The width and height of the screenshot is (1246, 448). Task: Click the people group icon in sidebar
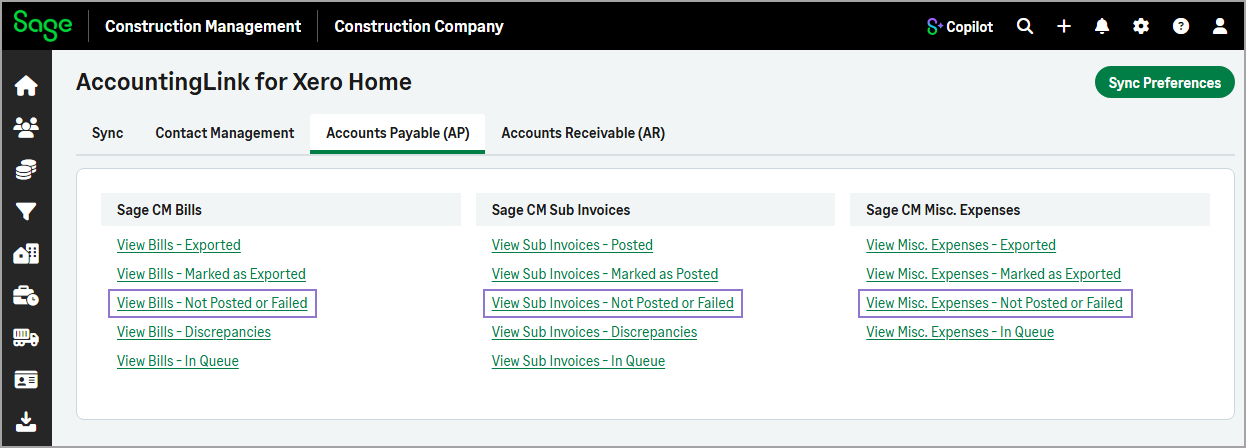tap(26, 127)
